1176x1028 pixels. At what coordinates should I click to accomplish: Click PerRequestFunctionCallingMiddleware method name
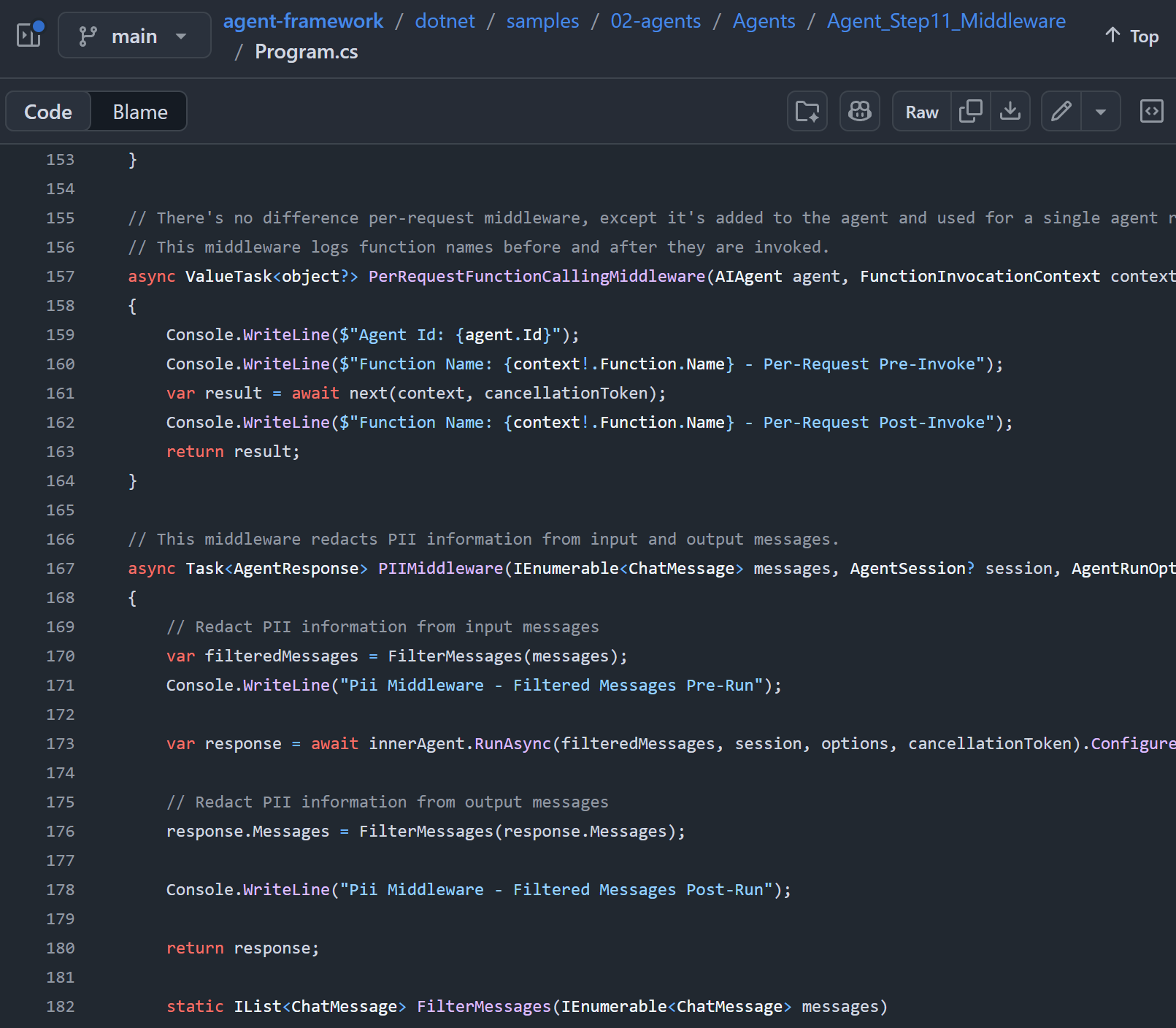tap(537, 276)
